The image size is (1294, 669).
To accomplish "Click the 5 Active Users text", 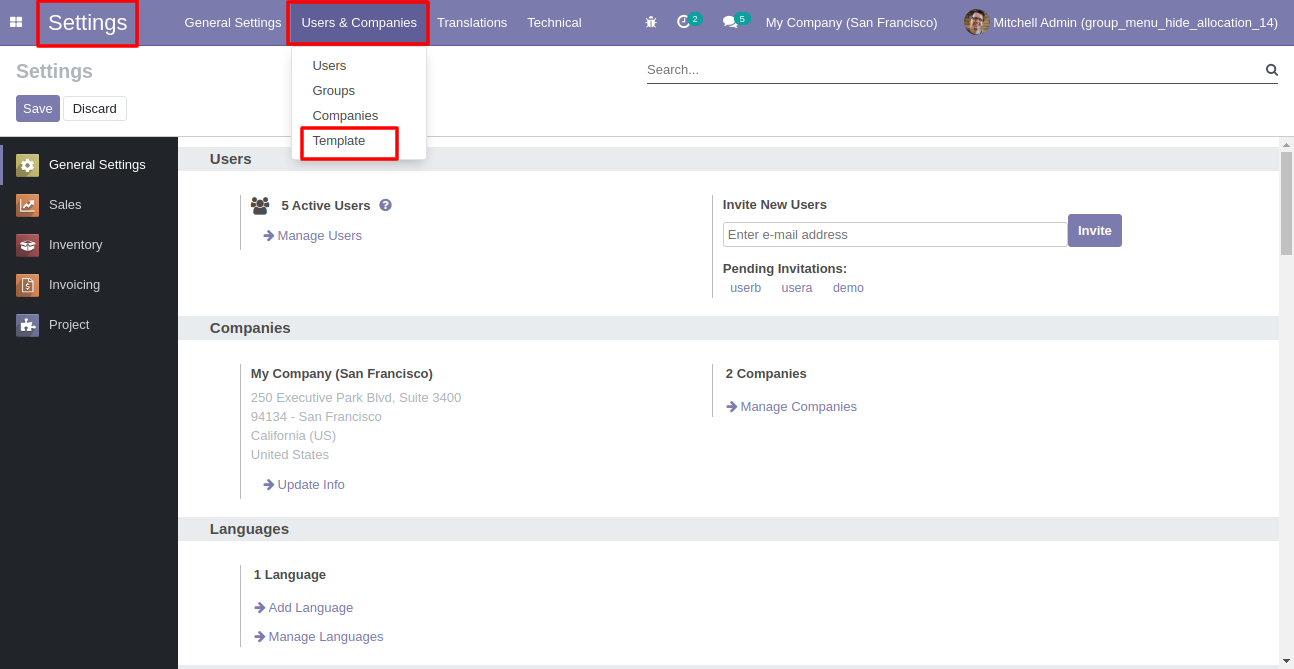I will [x=326, y=206].
